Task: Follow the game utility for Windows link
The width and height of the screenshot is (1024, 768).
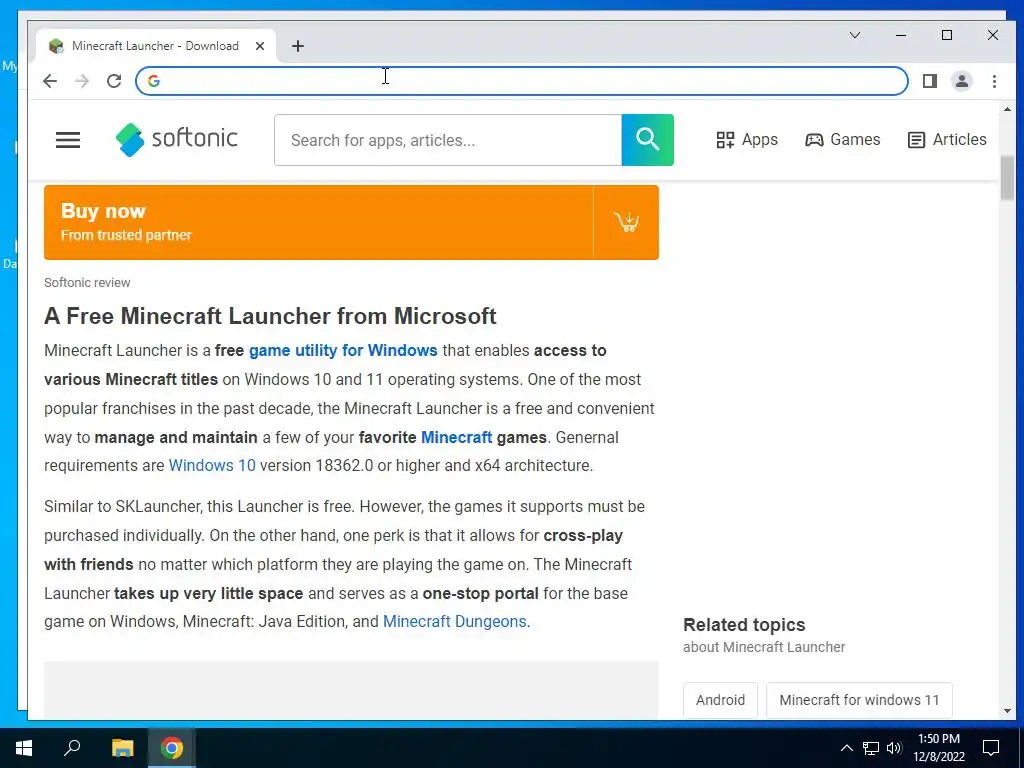Action: coord(343,351)
